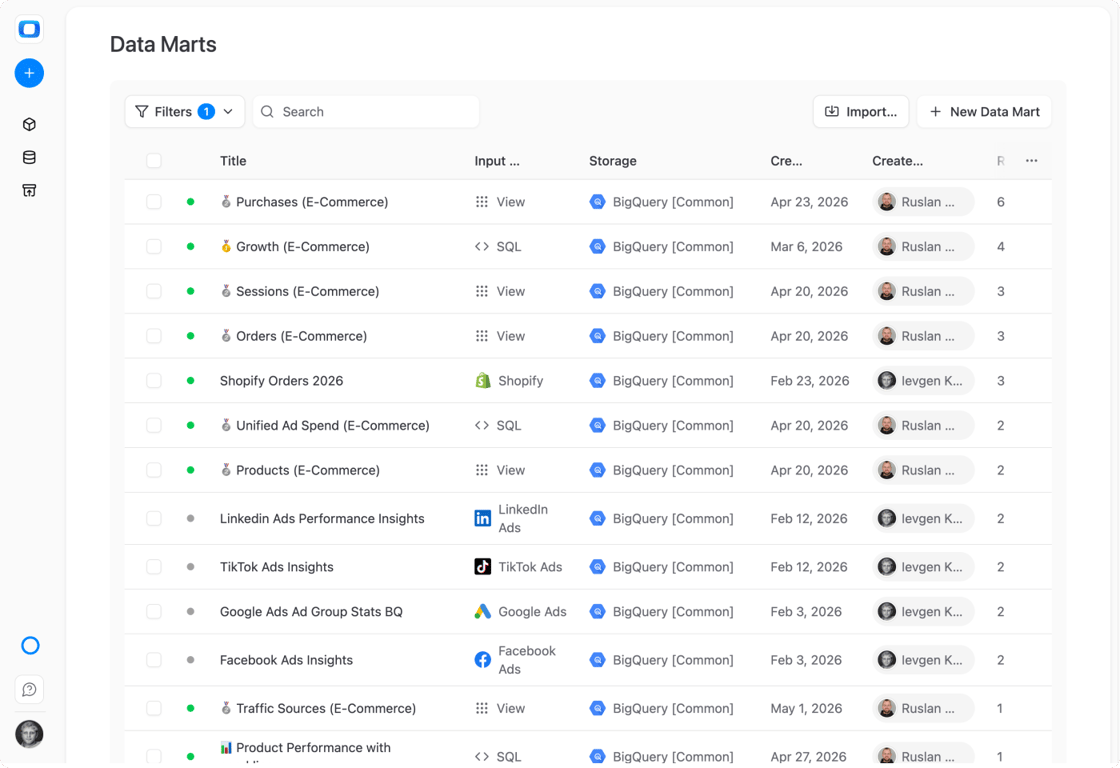
Task: Sort by the Cre... date column header
Action: tap(786, 161)
